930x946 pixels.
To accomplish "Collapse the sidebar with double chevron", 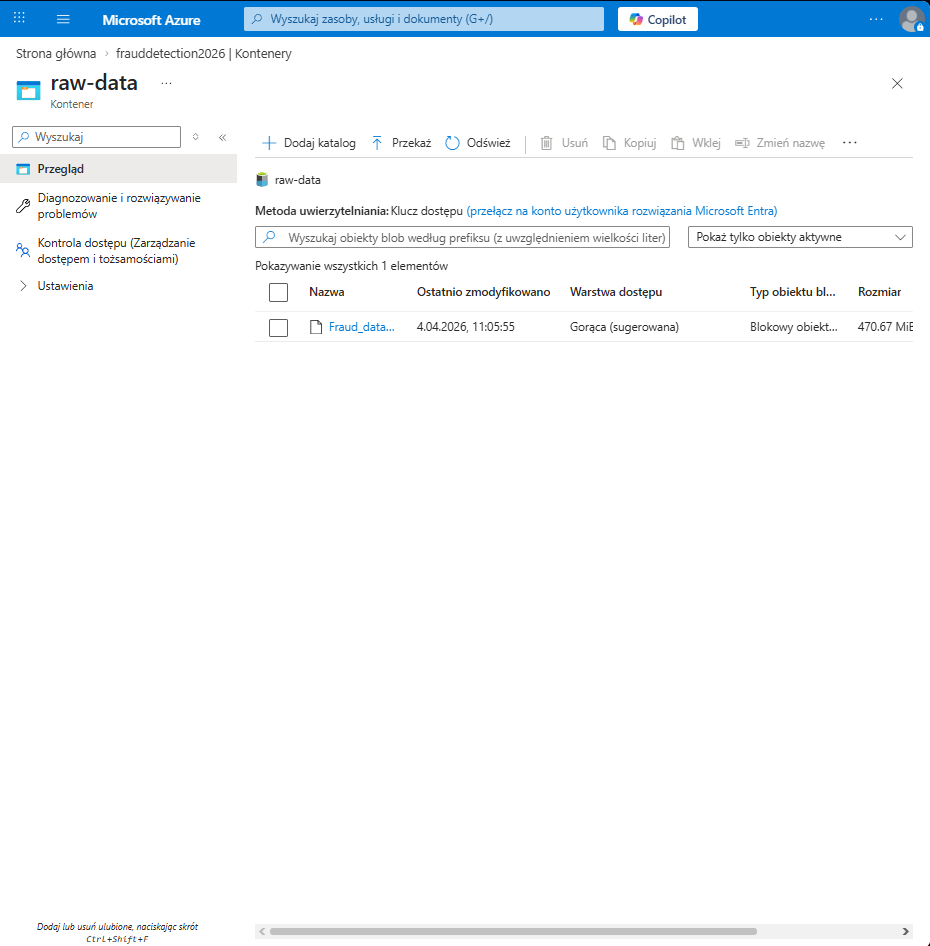I will [x=222, y=138].
